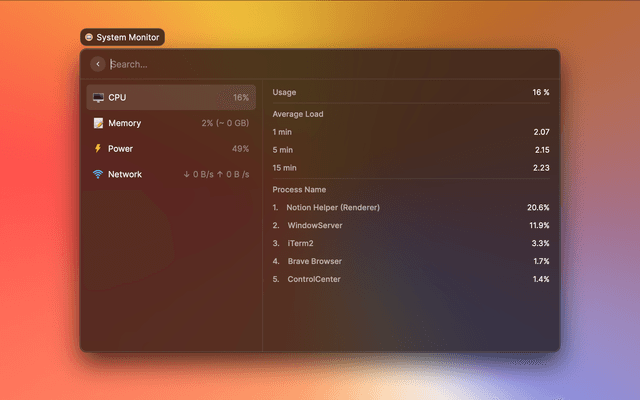Click the CPU 16% value in sidebar
Image resolution: width=640 pixels, height=400 pixels.
pos(241,98)
